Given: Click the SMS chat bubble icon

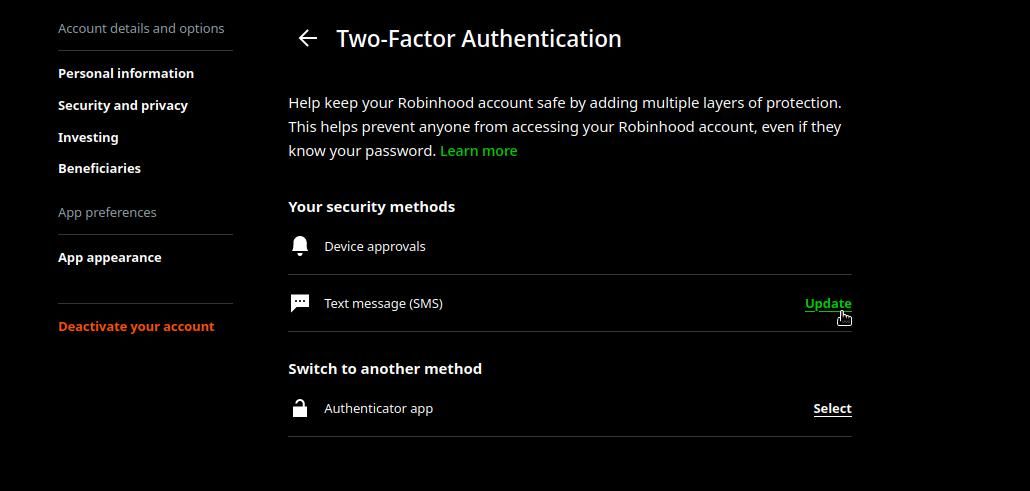Looking at the screenshot, I should pos(299,303).
